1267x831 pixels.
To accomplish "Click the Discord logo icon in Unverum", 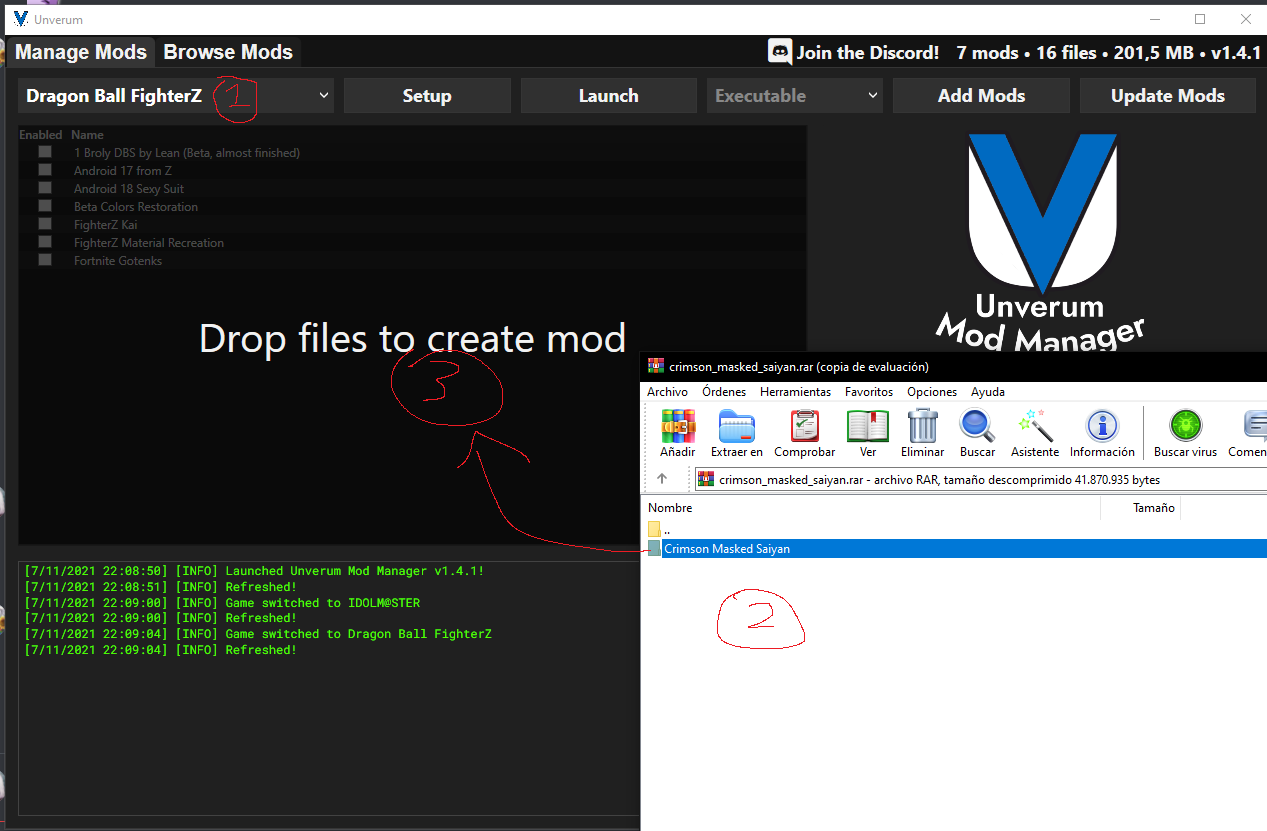I will pos(780,52).
